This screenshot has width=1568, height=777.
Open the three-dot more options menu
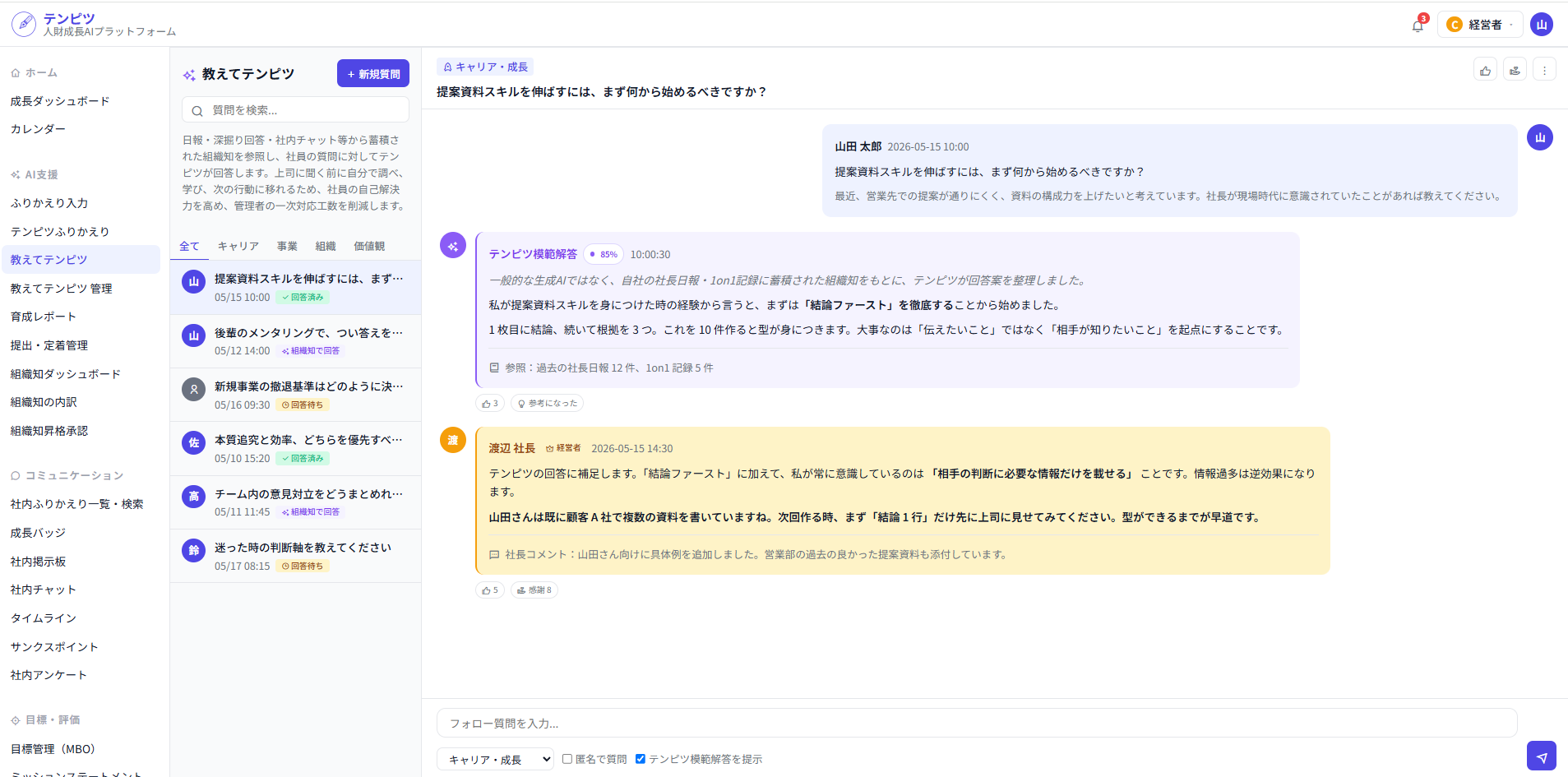[1544, 71]
